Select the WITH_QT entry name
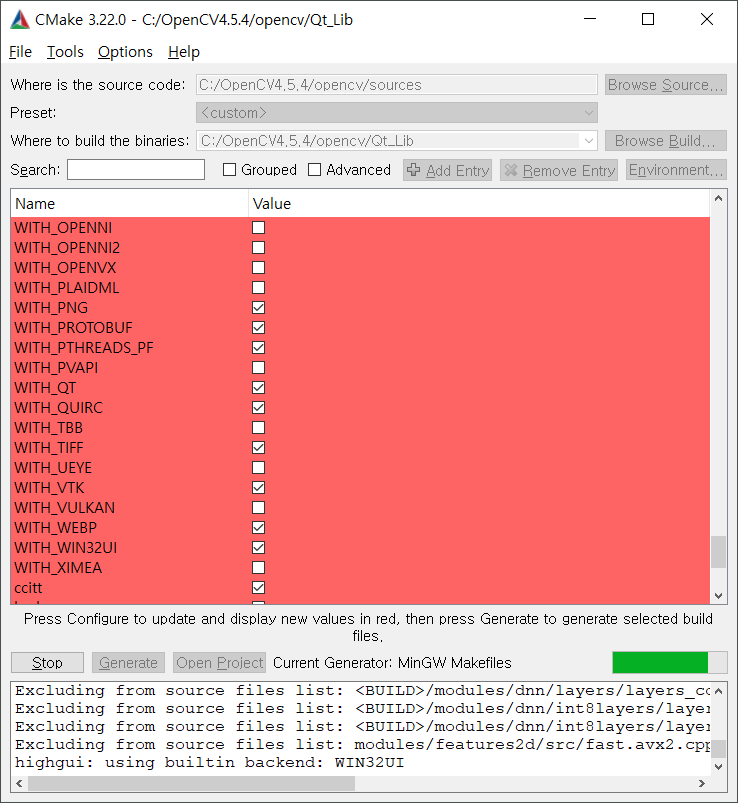Viewport: 738px width, 803px height. click(x=45, y=388)
